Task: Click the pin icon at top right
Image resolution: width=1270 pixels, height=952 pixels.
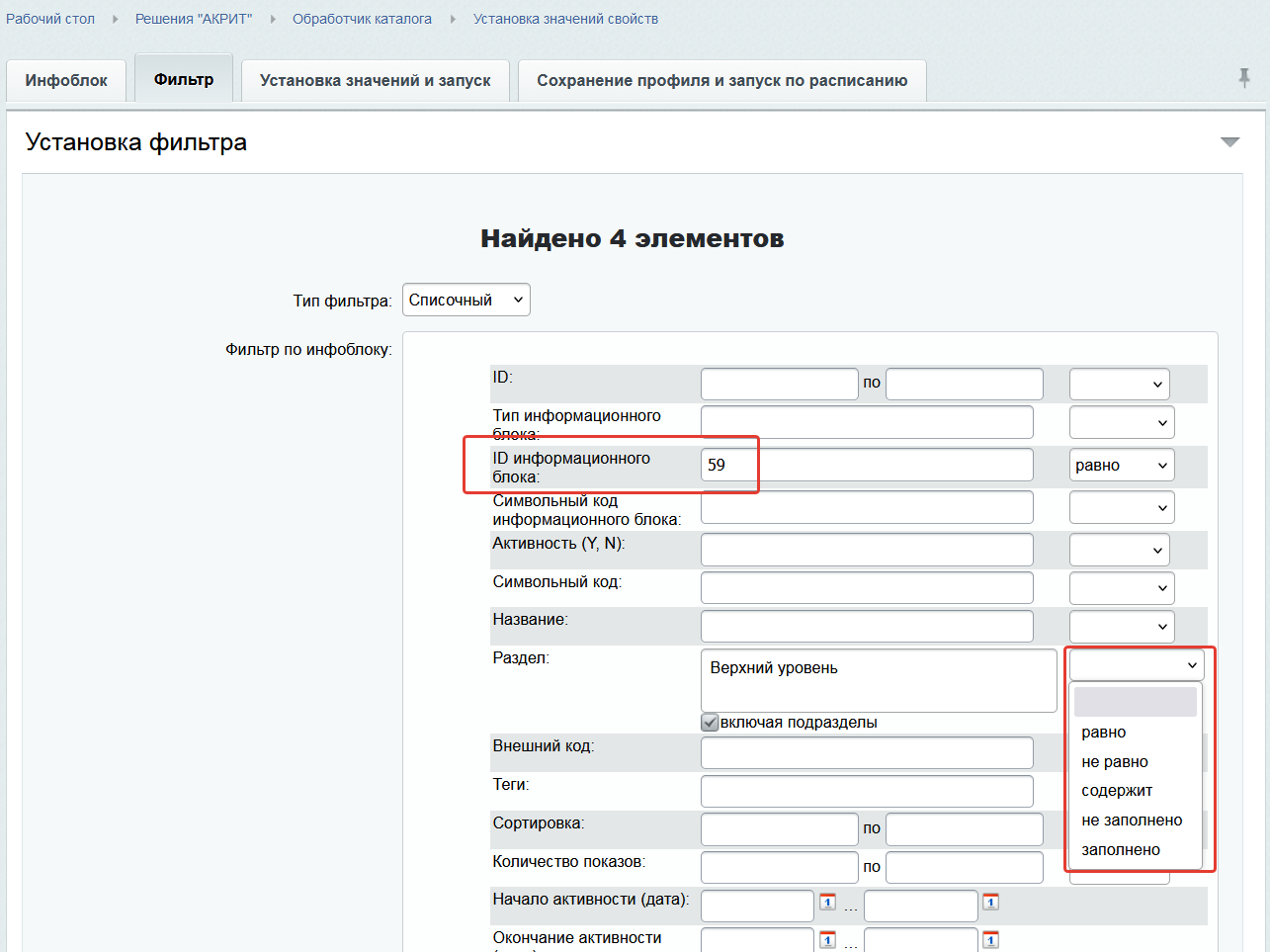Action: [x=1243, y=78]
